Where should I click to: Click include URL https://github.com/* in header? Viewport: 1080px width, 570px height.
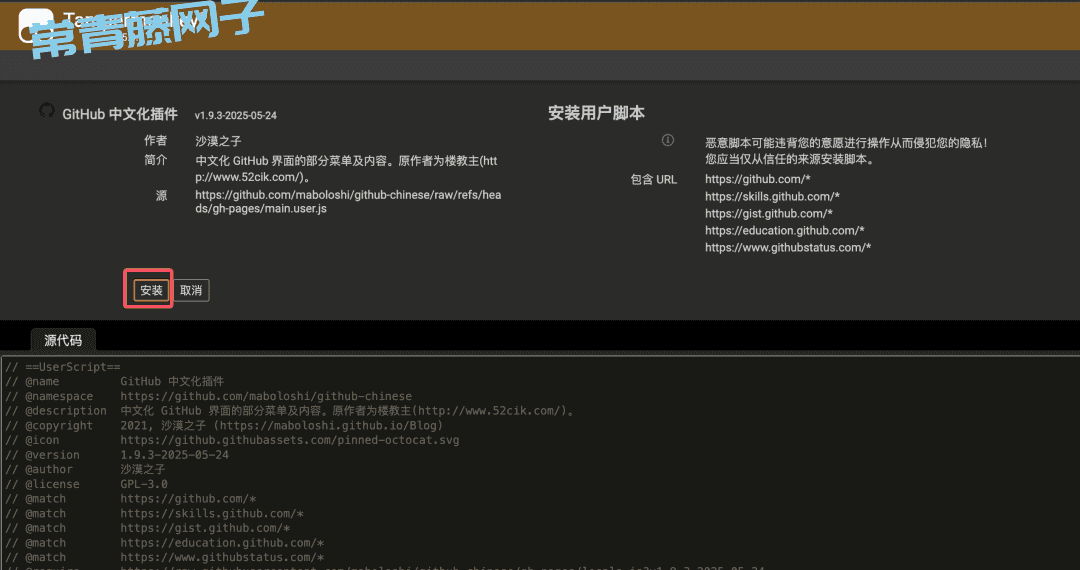(x=758, y=180)
